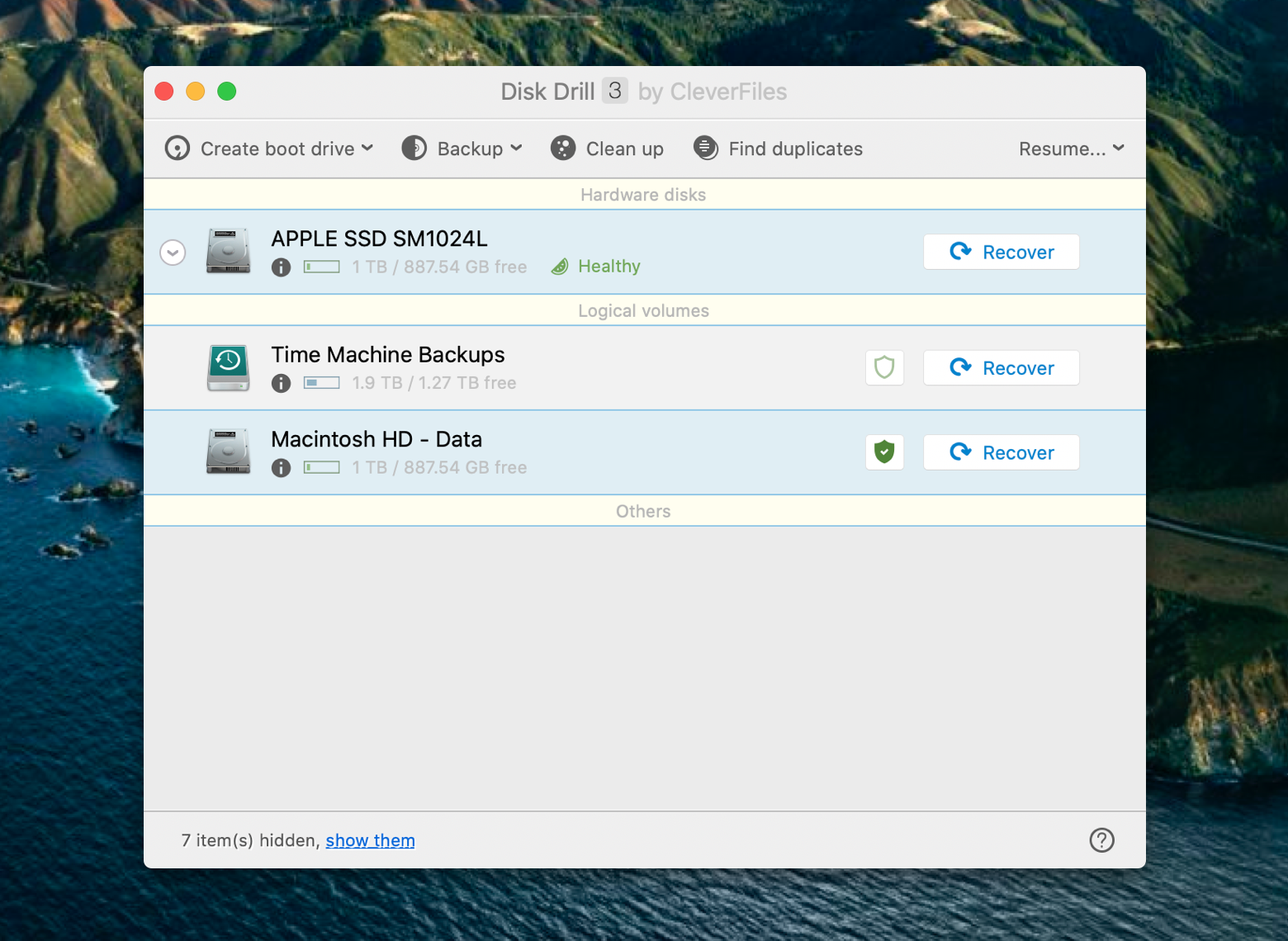Open info for APPLE SSD SM1024L
Viewport: 1288px width, 941px height.
pos(281,267)
